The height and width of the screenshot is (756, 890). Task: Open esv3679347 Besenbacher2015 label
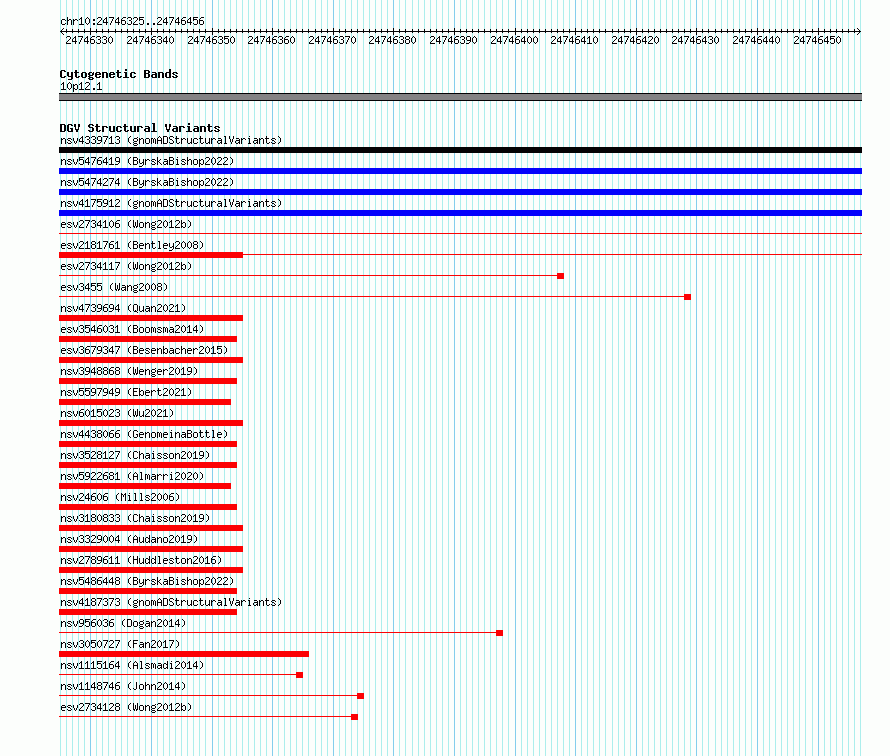(x=144, y=350)
